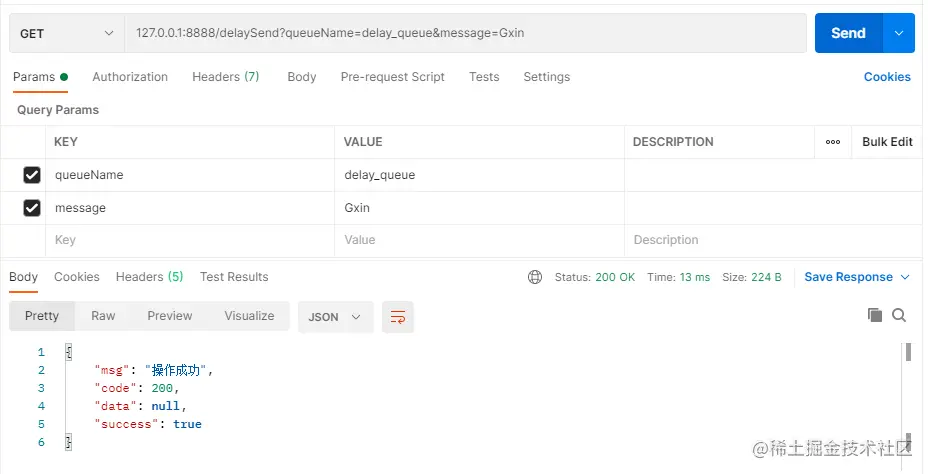
Task: Click Bulk Edit
Action: 887,142
